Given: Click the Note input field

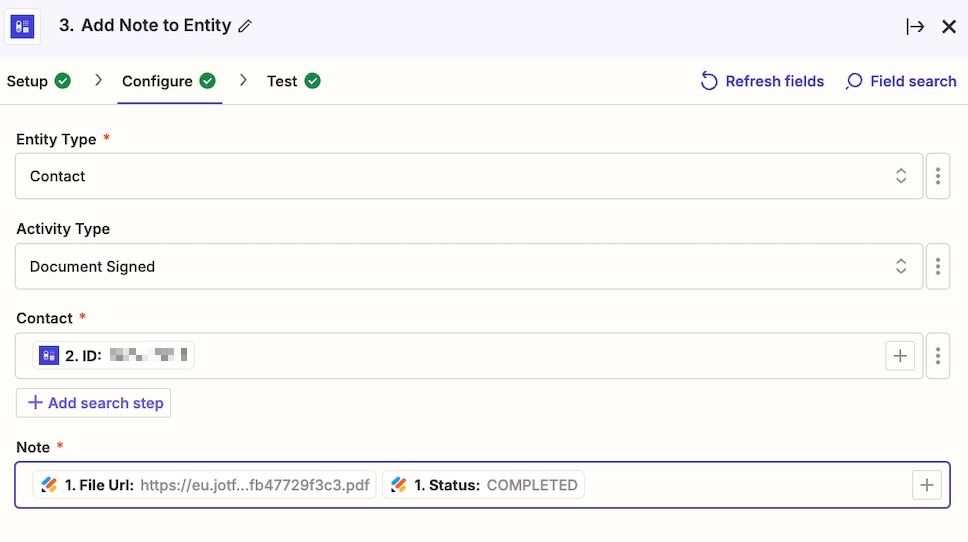Looking at the screenshot, I should pos(482,485).
